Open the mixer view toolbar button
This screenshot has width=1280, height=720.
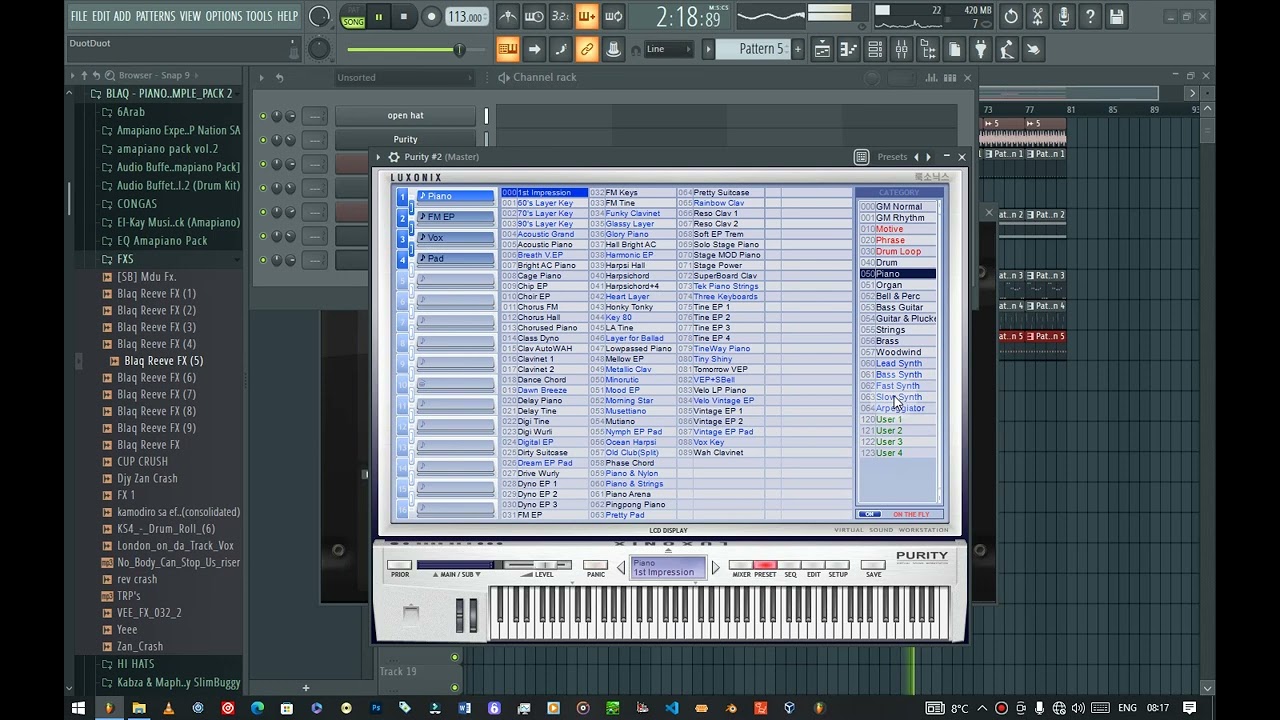point(901,49)
